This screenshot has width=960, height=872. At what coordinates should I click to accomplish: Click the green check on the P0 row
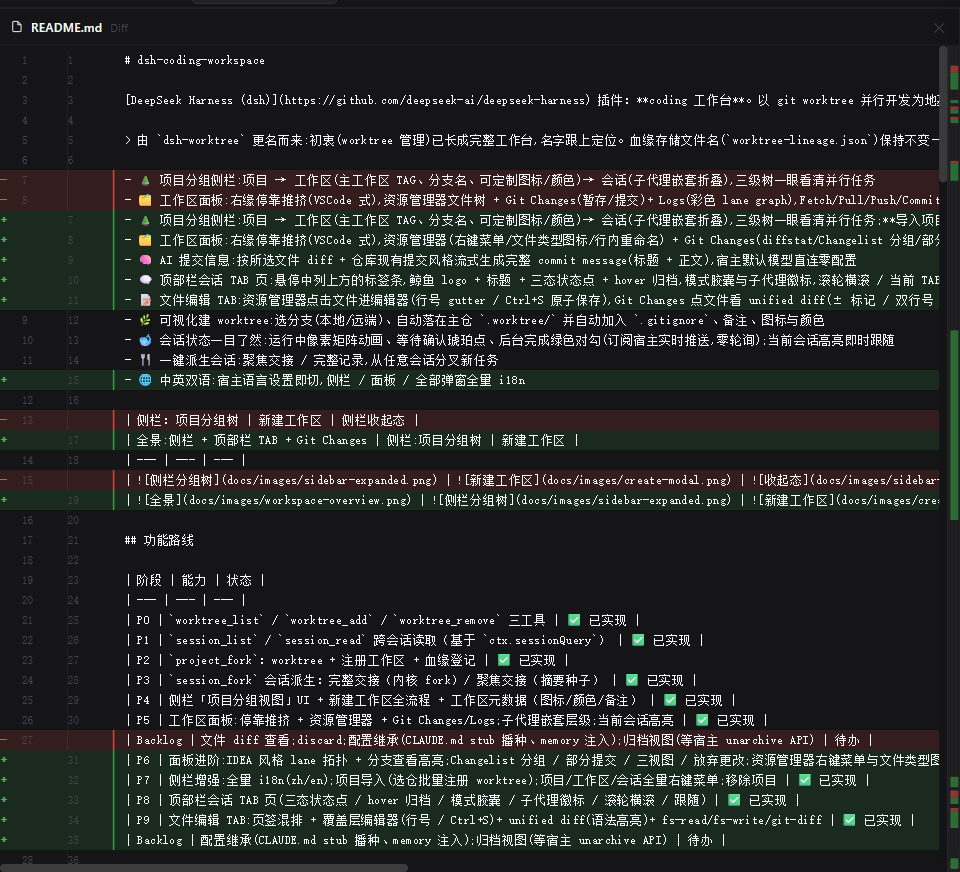[574, 620]
